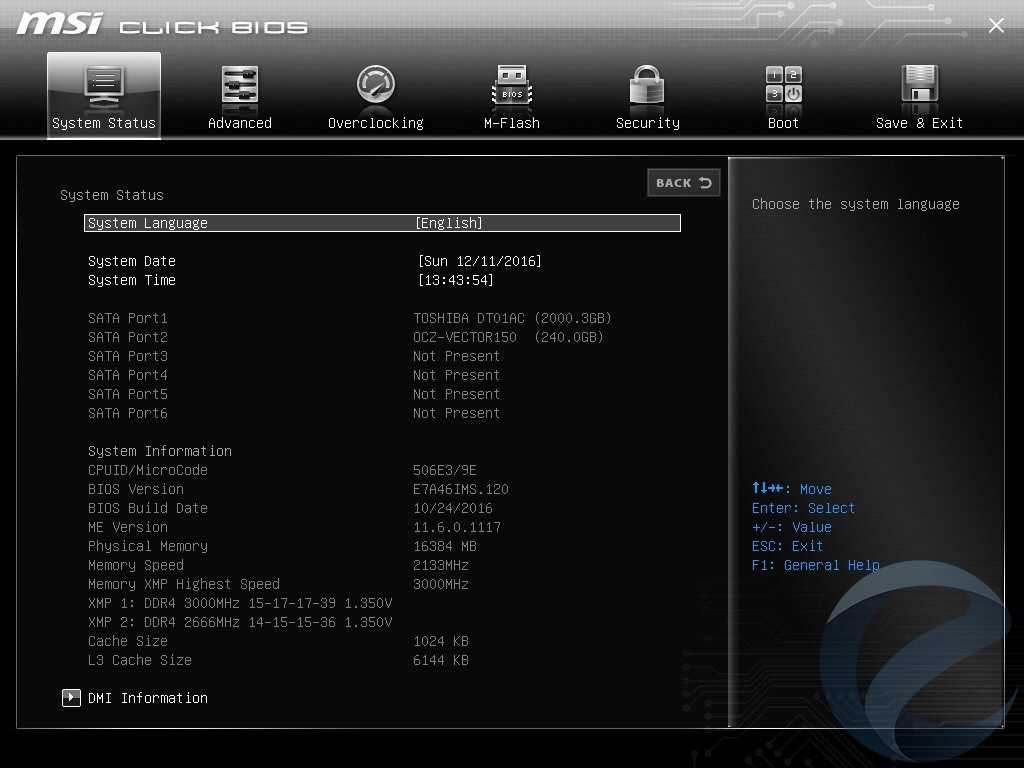Image resolution: width=1024 pixels, height=768 pixels.
Task: Click the MSI Click BIOS logo
Action: [162, 25]
